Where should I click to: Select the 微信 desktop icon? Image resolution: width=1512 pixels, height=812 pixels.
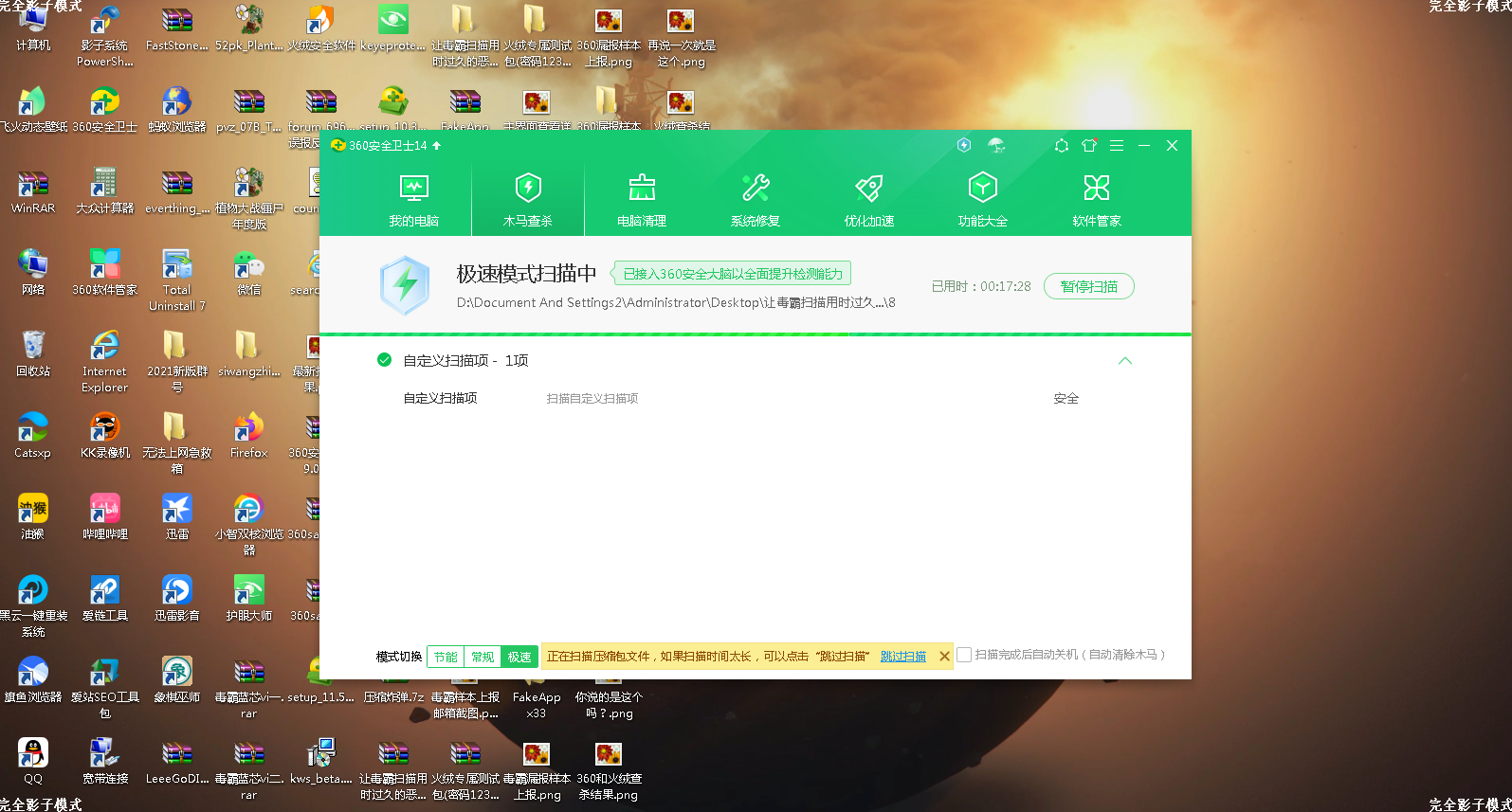tap(248, 273)
